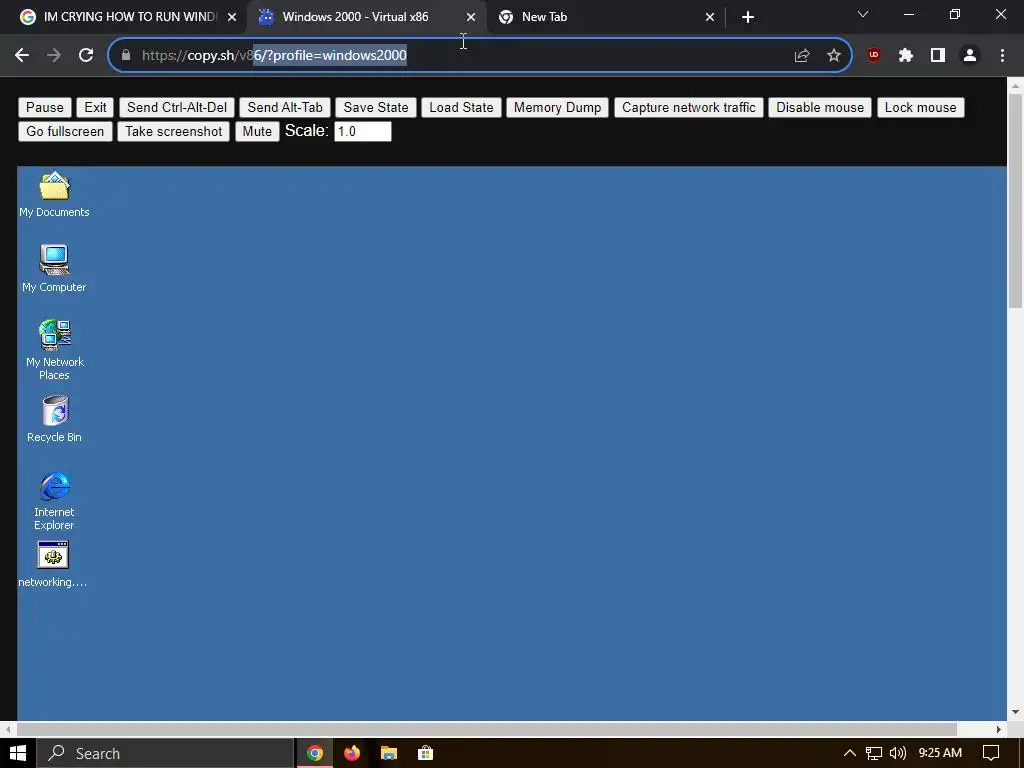Toggle the Disable mouse button
Image resolution: width=1024 pixels, height=768 pixels.
click(820, 108)
